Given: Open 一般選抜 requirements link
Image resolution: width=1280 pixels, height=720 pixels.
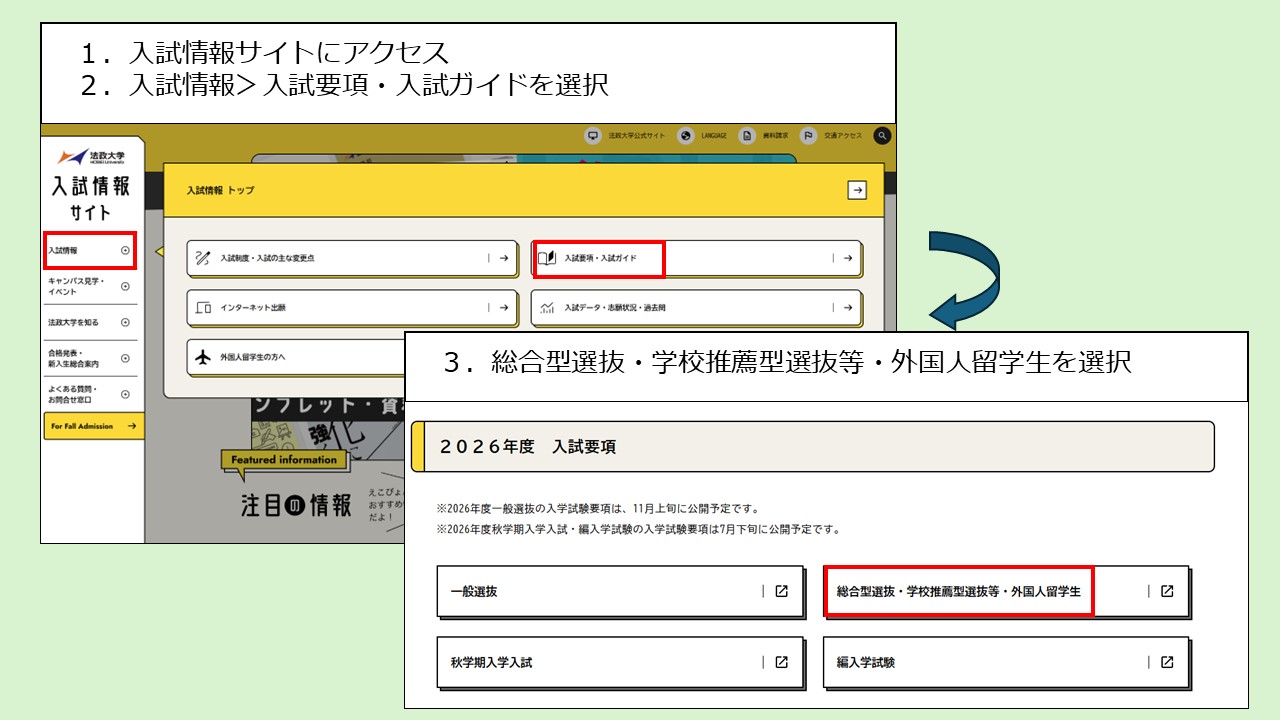Looking at the screenshot, I should click(620, 591).
